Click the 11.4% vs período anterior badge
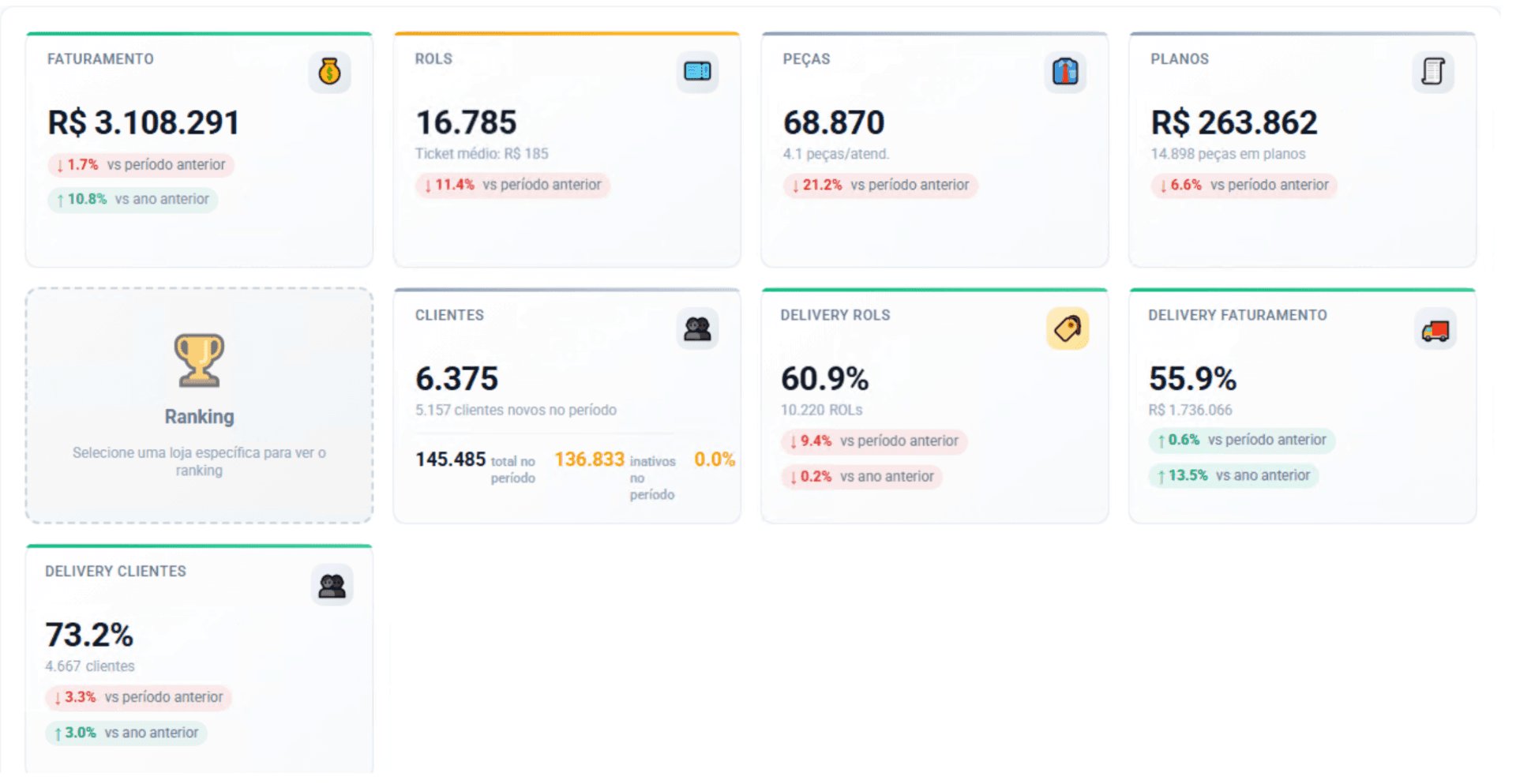1516x784 pixels. coord(512,185)
